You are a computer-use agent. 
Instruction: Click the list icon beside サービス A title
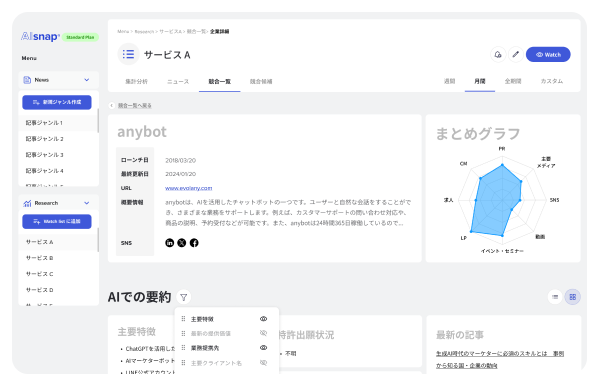(x=128, y=54)
